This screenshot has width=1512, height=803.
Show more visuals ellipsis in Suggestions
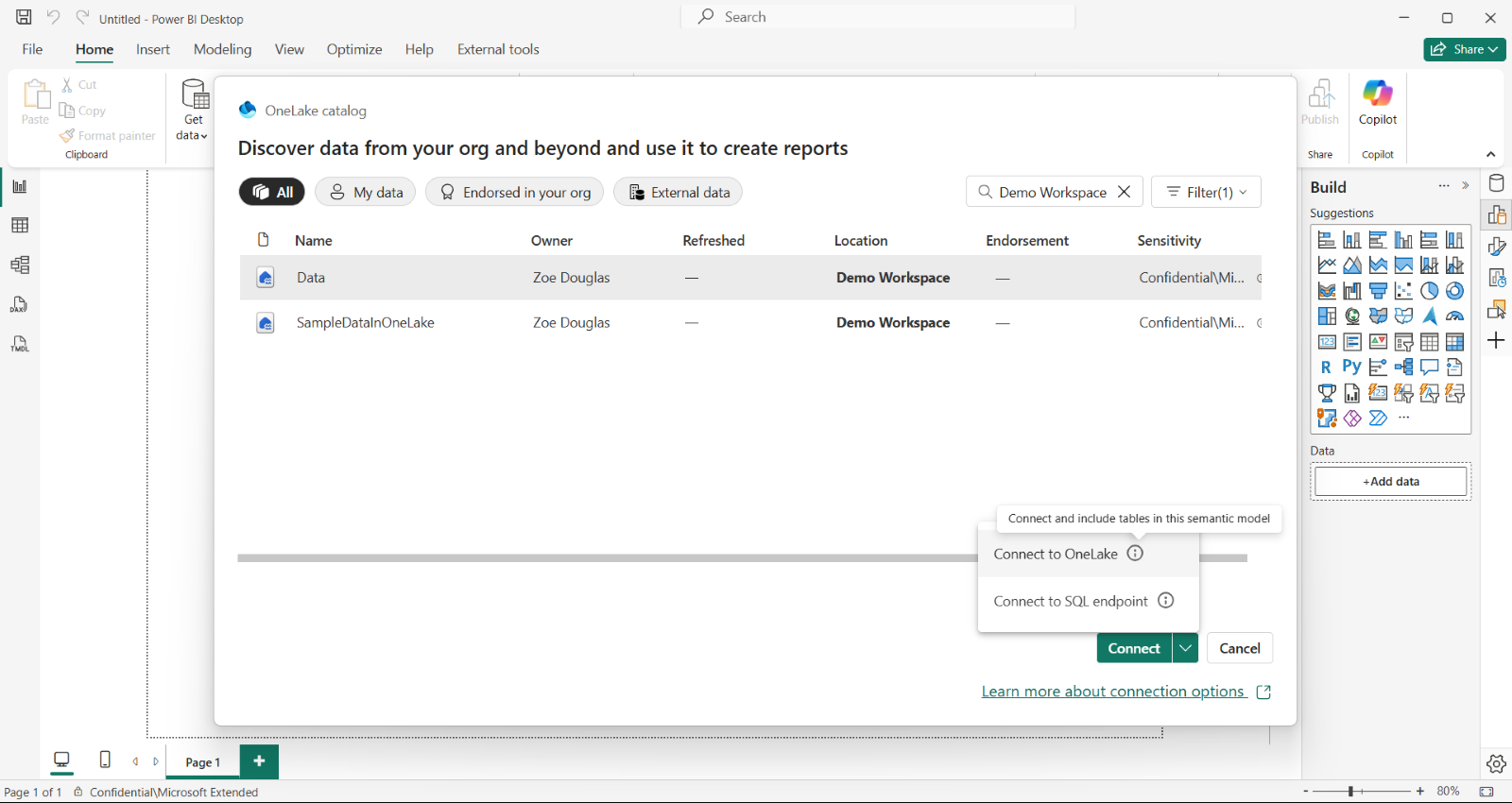tap(1404, 419)
